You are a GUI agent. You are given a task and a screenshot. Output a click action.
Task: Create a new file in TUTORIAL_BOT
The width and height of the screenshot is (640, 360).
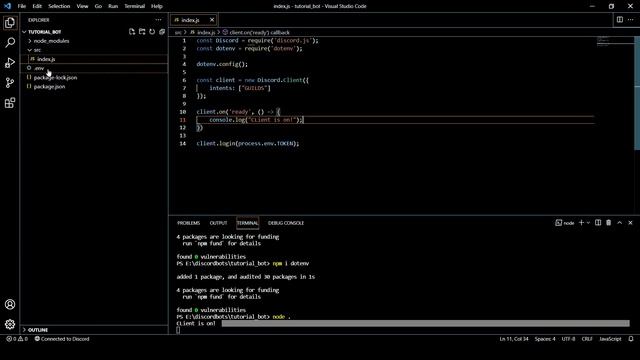point(131,32)
